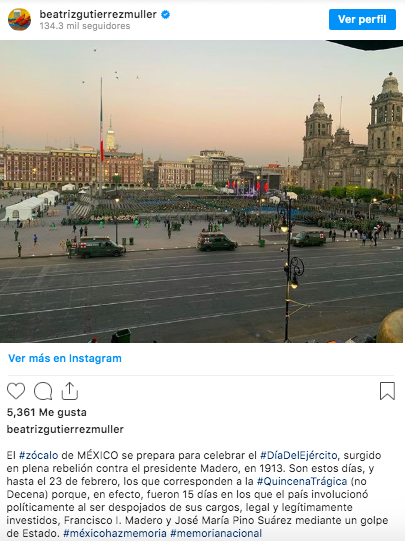Open Ver más en Instagram link

click(x=65, y=358)
